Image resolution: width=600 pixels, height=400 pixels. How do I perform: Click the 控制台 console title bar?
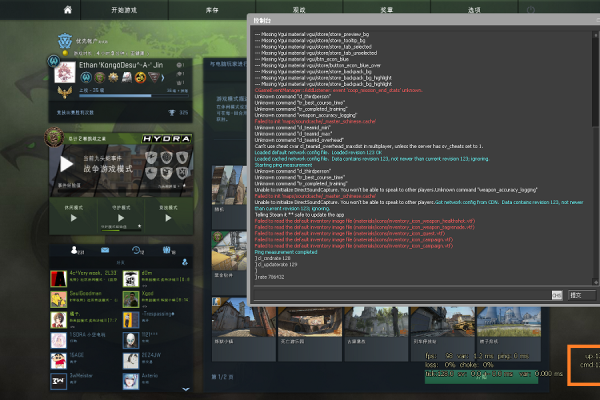423,20
